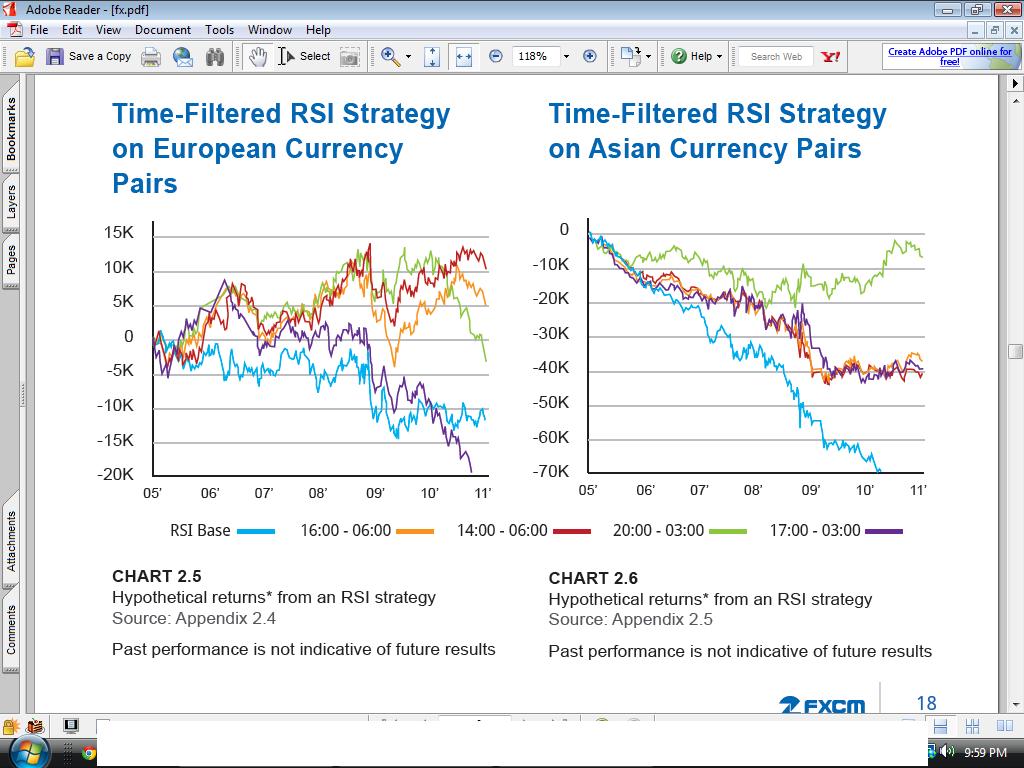This screenshot has width=1024, height=768.
Task: Select the Zoom In magnifier tool
Action: 391,57
